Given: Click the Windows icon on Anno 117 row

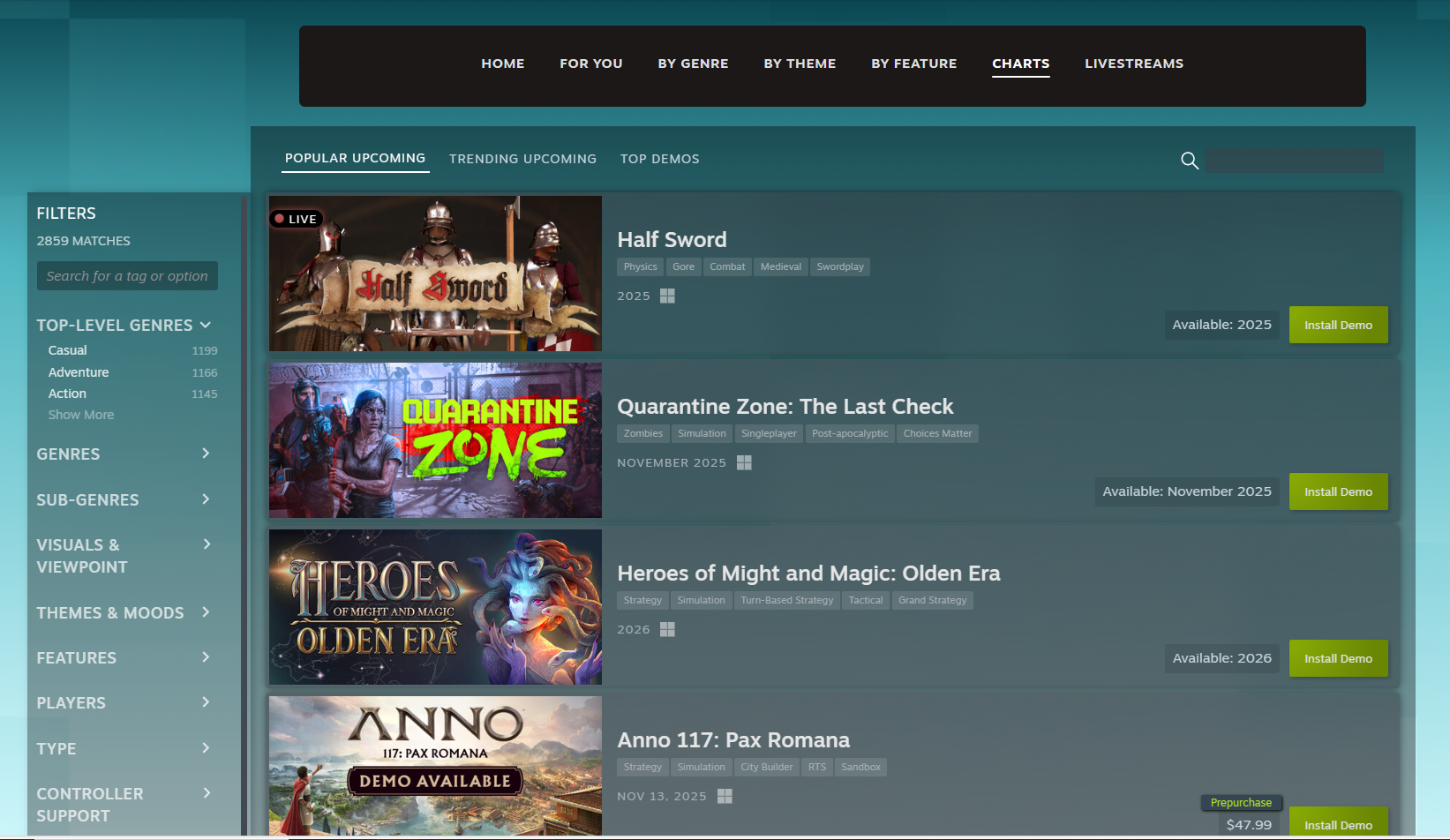Looking at the screenshot, I should [x=725, y=796].
